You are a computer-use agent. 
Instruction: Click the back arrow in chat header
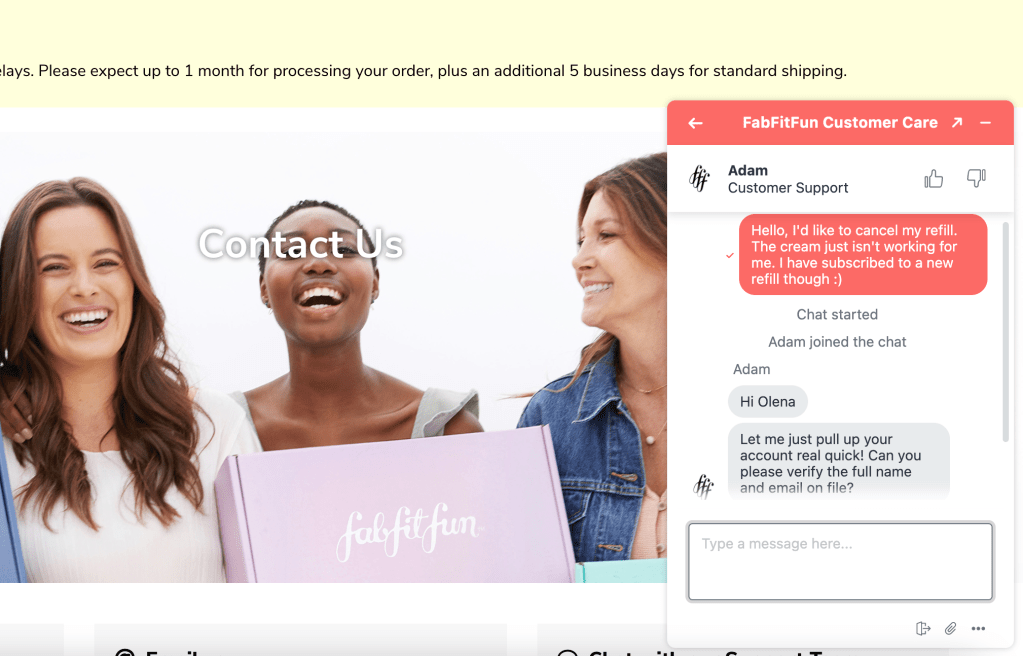(x=695, y=123)
